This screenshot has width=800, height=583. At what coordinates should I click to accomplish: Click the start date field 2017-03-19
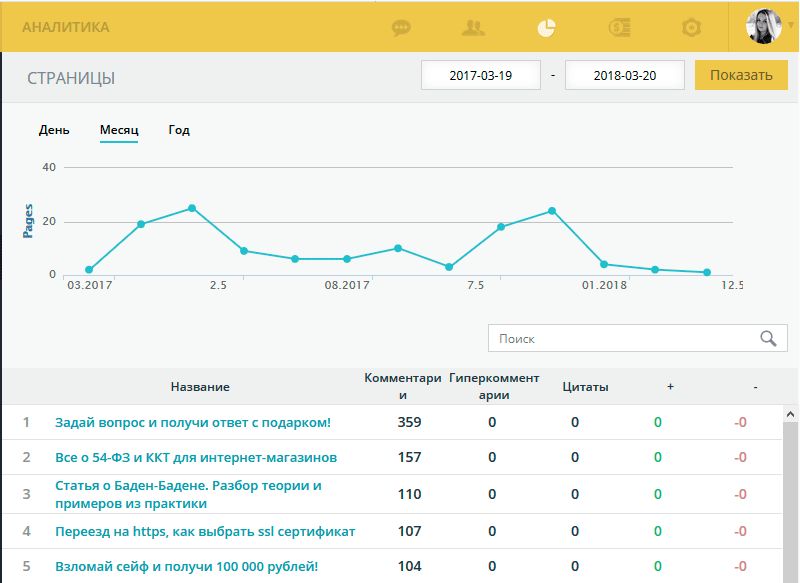pos(481,76)
